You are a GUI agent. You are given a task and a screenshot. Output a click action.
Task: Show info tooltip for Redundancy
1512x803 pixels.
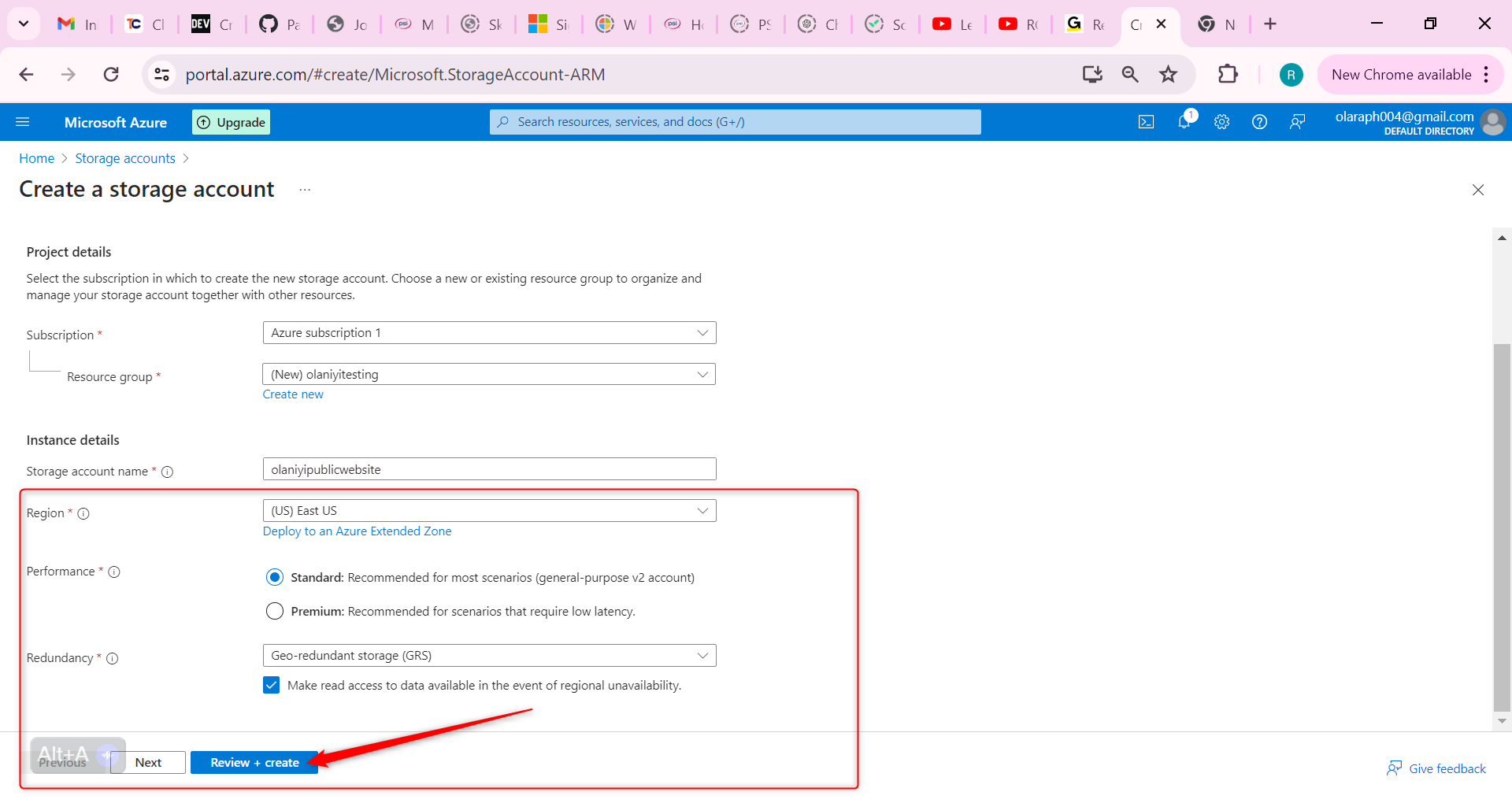click(x=113, y=658)
